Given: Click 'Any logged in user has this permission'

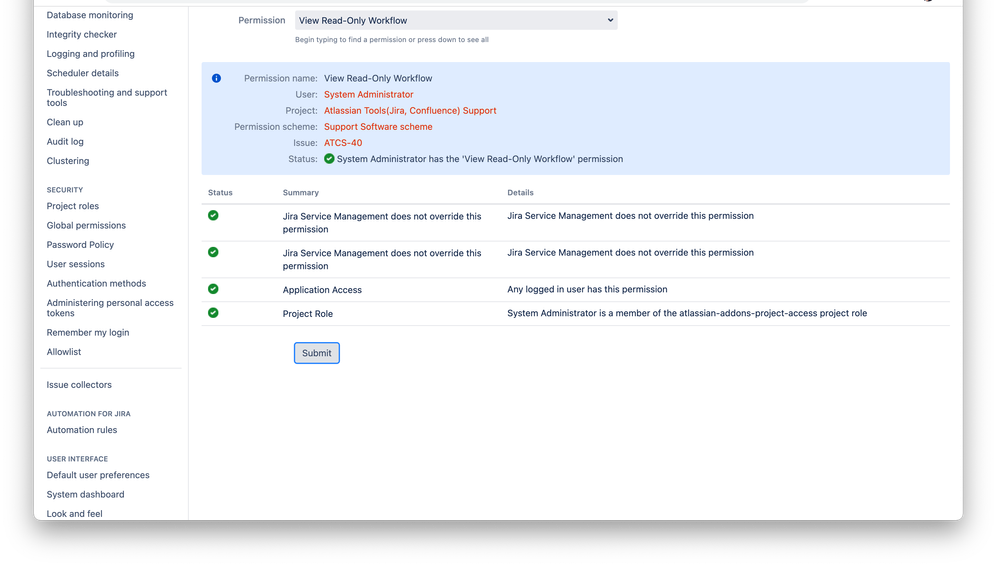Looking at the screenshot, I should tap(587, 289).
